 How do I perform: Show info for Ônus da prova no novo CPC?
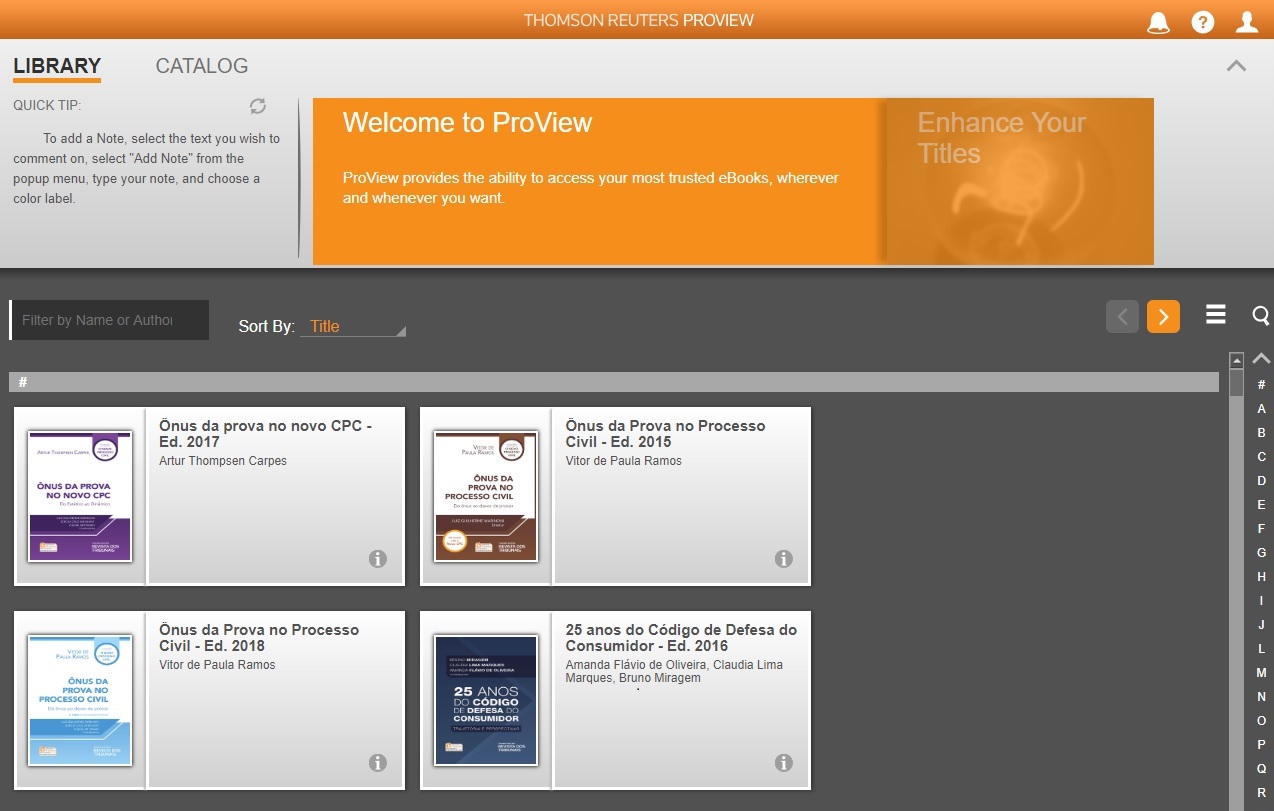coord(378,559)
